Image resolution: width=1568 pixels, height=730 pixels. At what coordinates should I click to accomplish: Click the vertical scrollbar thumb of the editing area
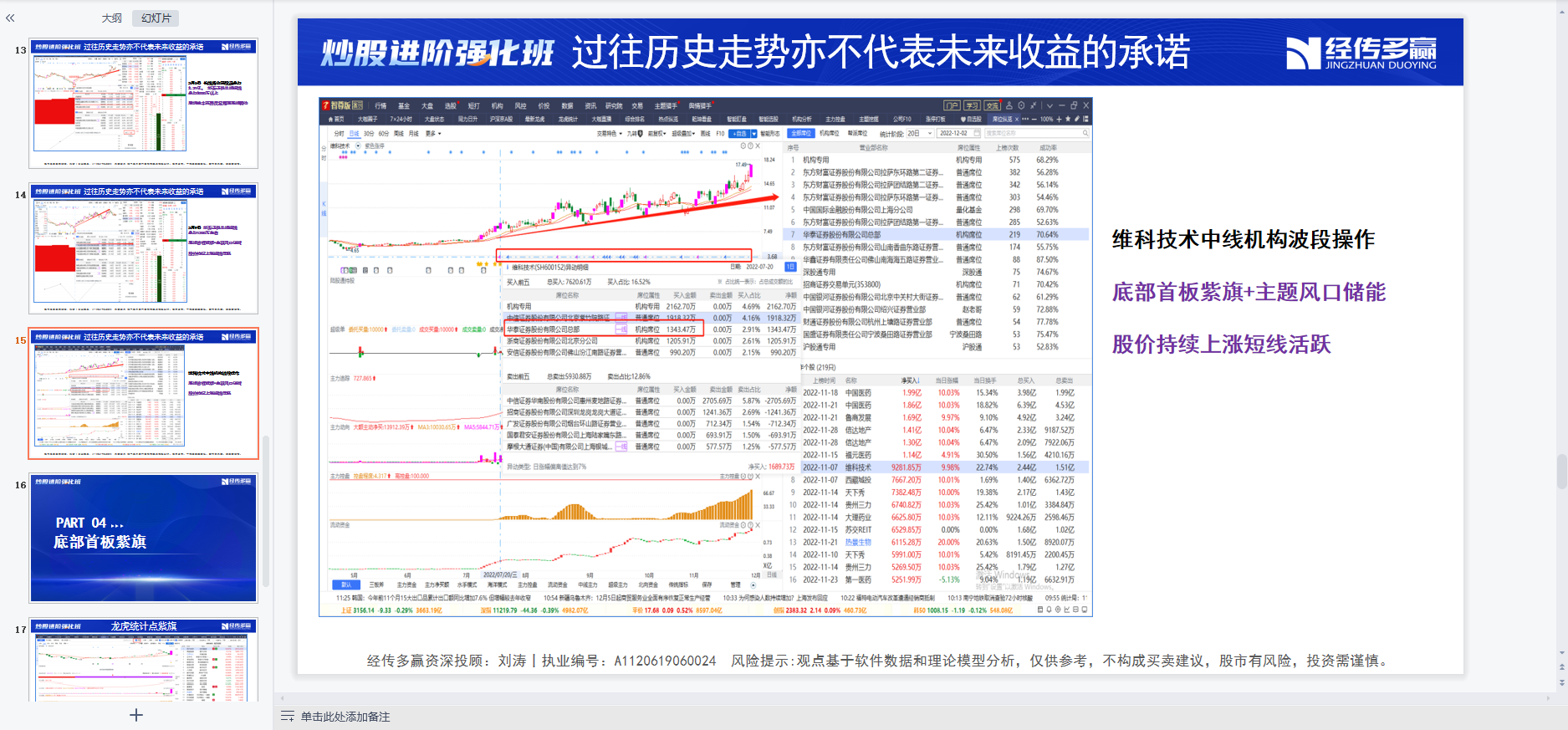click(1561, 472)
